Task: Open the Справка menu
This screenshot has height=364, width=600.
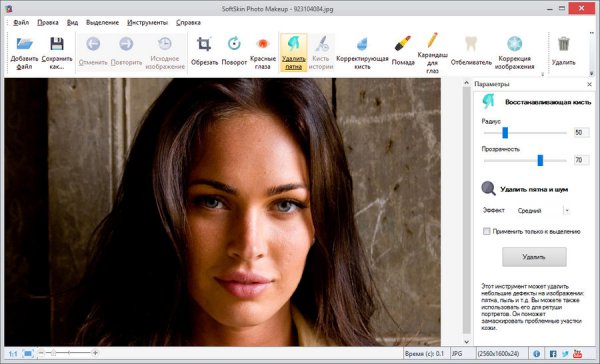Action: [188, 23]
